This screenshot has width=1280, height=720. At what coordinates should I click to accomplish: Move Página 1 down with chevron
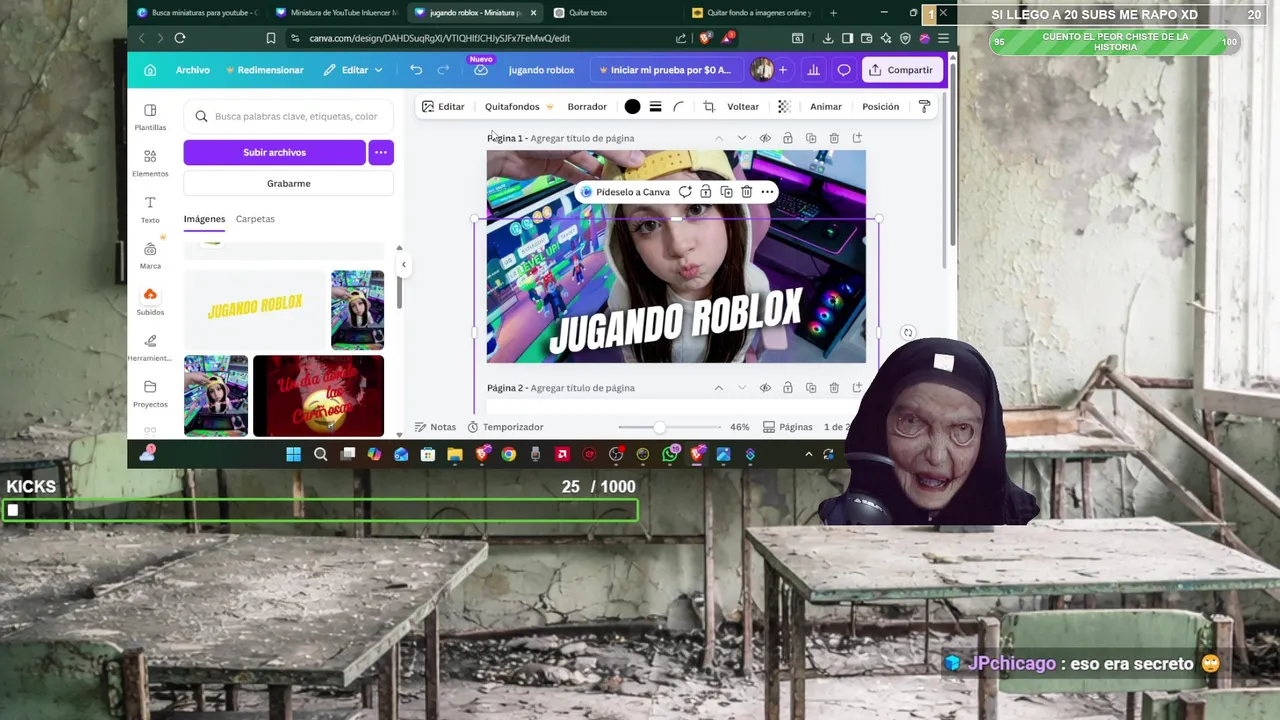click(741, 138)
